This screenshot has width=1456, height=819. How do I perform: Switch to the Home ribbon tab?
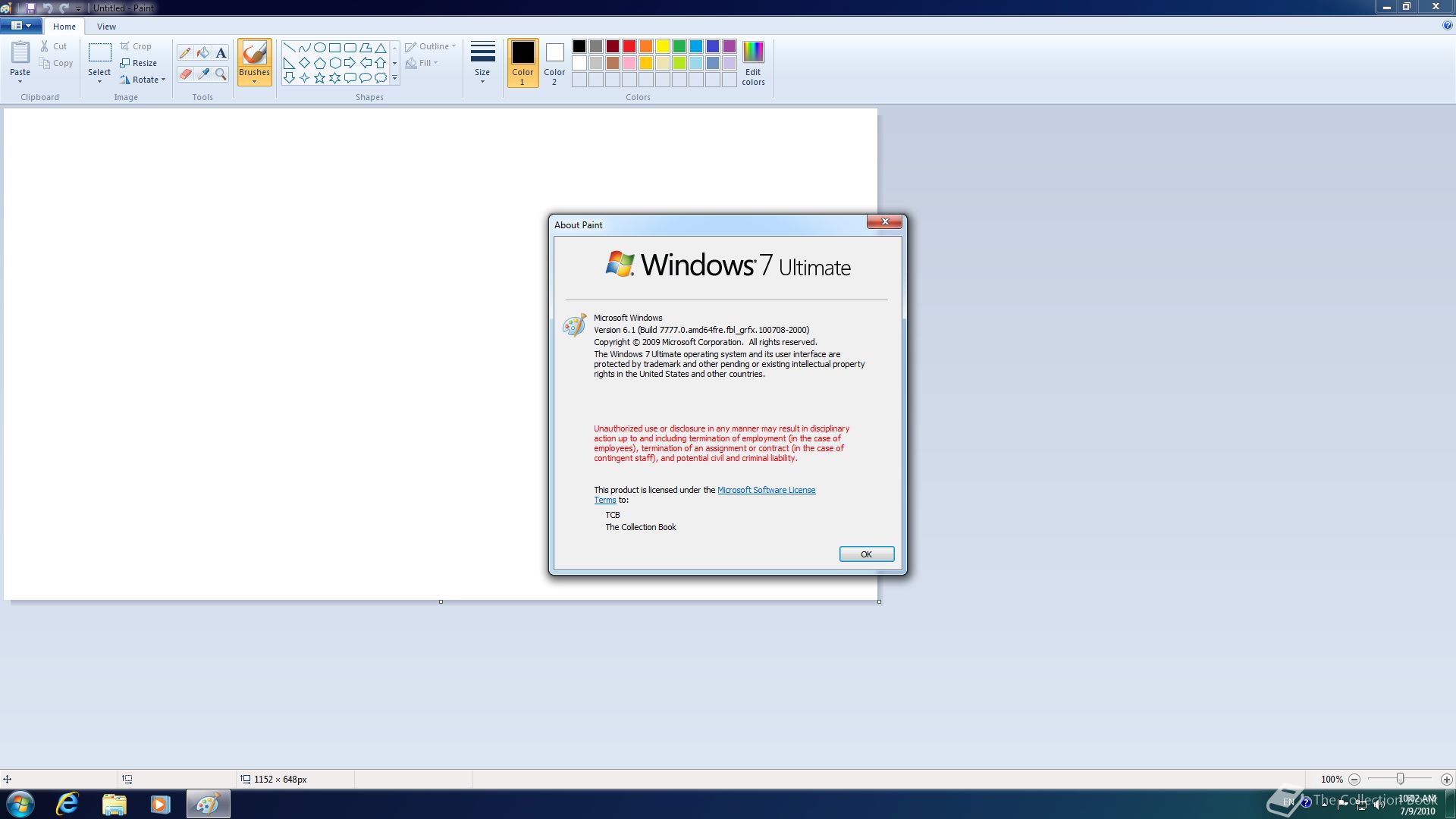[64, 27]
